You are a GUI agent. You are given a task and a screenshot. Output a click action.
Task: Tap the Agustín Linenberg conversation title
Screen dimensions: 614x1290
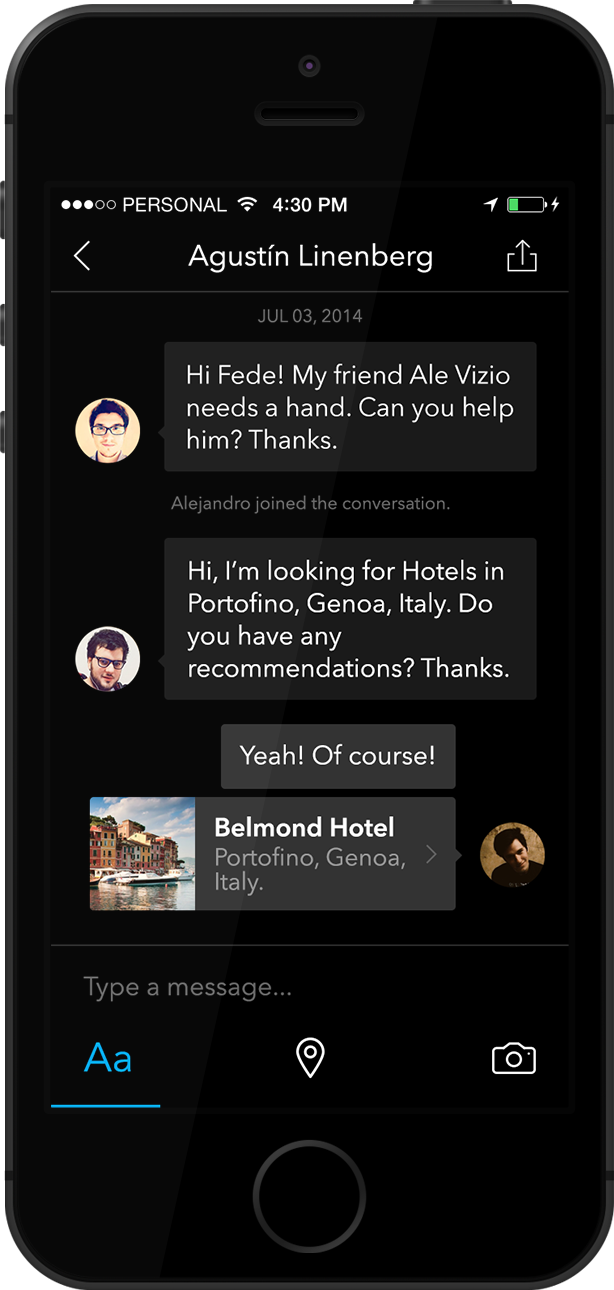point(310,256)
